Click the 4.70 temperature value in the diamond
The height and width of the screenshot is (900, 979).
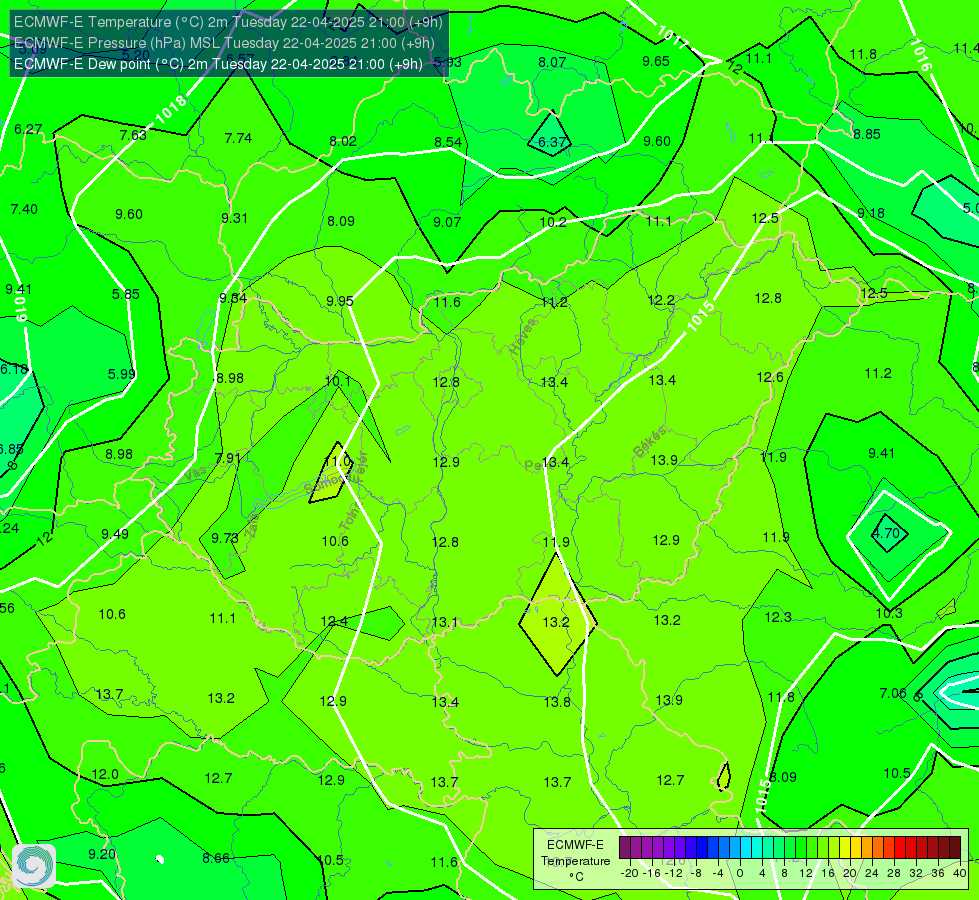click(885, 533)
